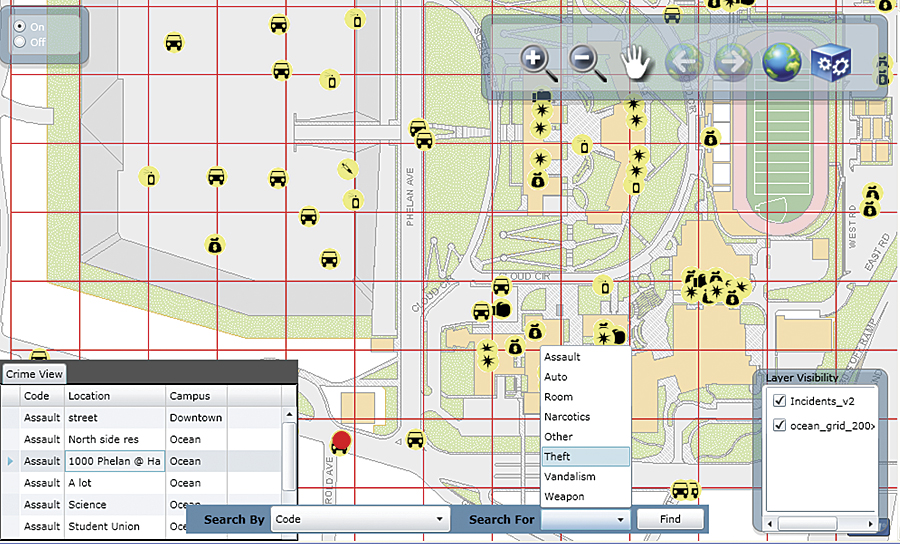
Task: Choose Other from the dropdown list
Action: (x=585, y=437)
